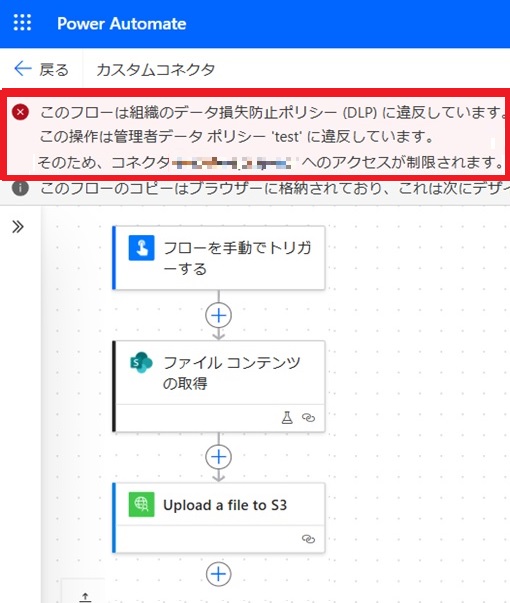Click the connection link icon on the SharePoint card
510x603 pixels.
click(x=308, y=418)
